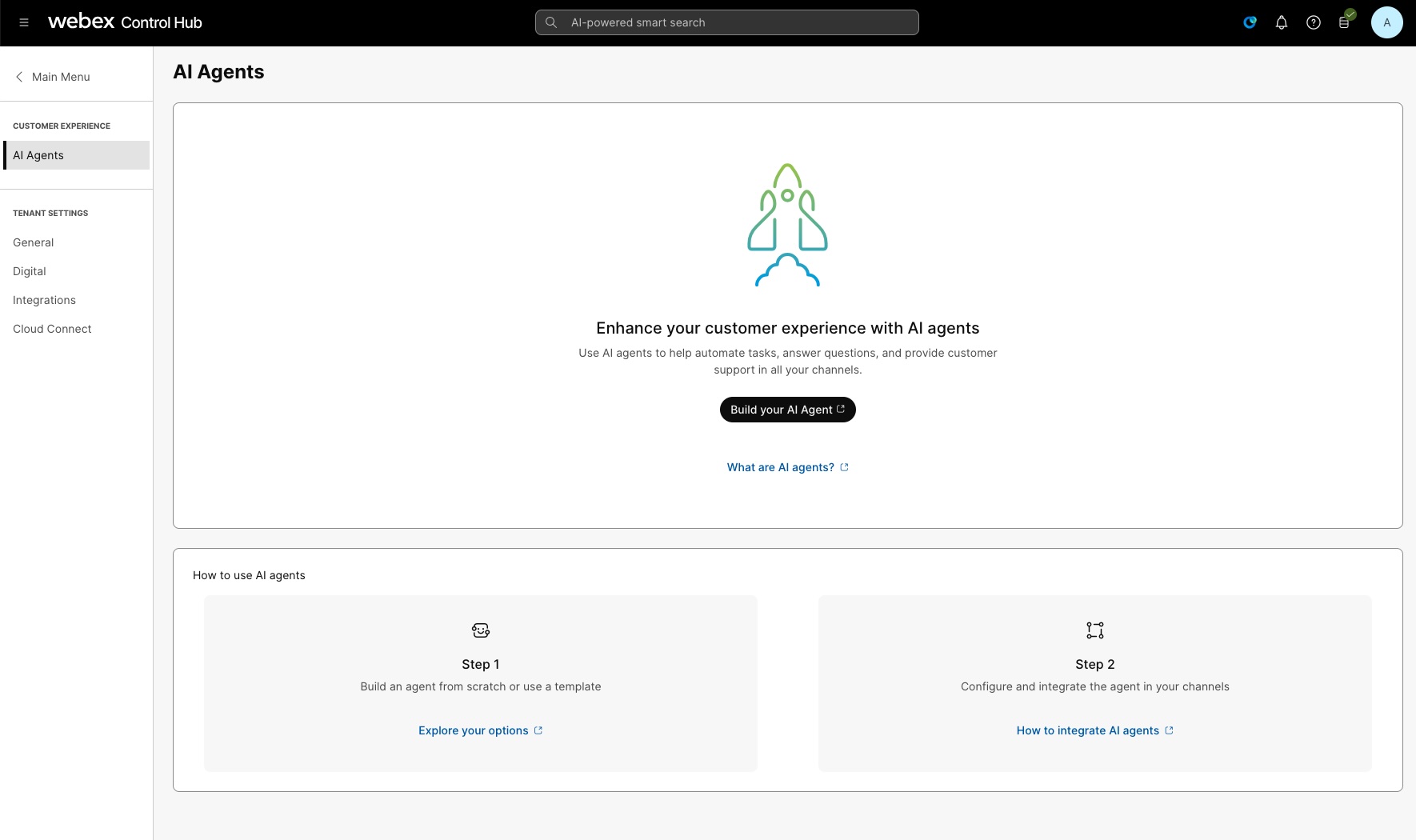Click the Step 2 integration flow icon
Screen dimensions: 1416x840
(x=1095, y=630)
